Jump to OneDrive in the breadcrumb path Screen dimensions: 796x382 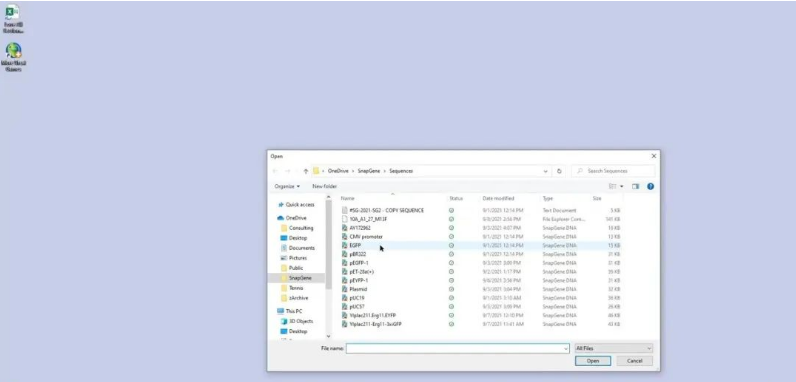338,171
